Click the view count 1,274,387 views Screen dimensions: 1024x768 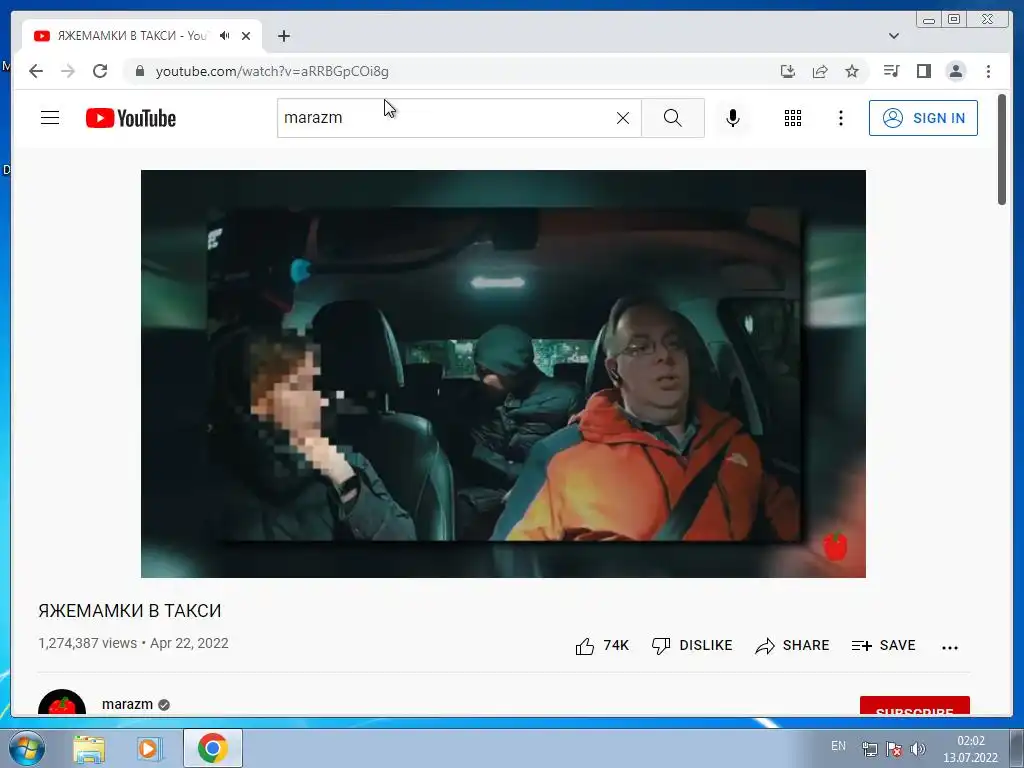[88, 643]
